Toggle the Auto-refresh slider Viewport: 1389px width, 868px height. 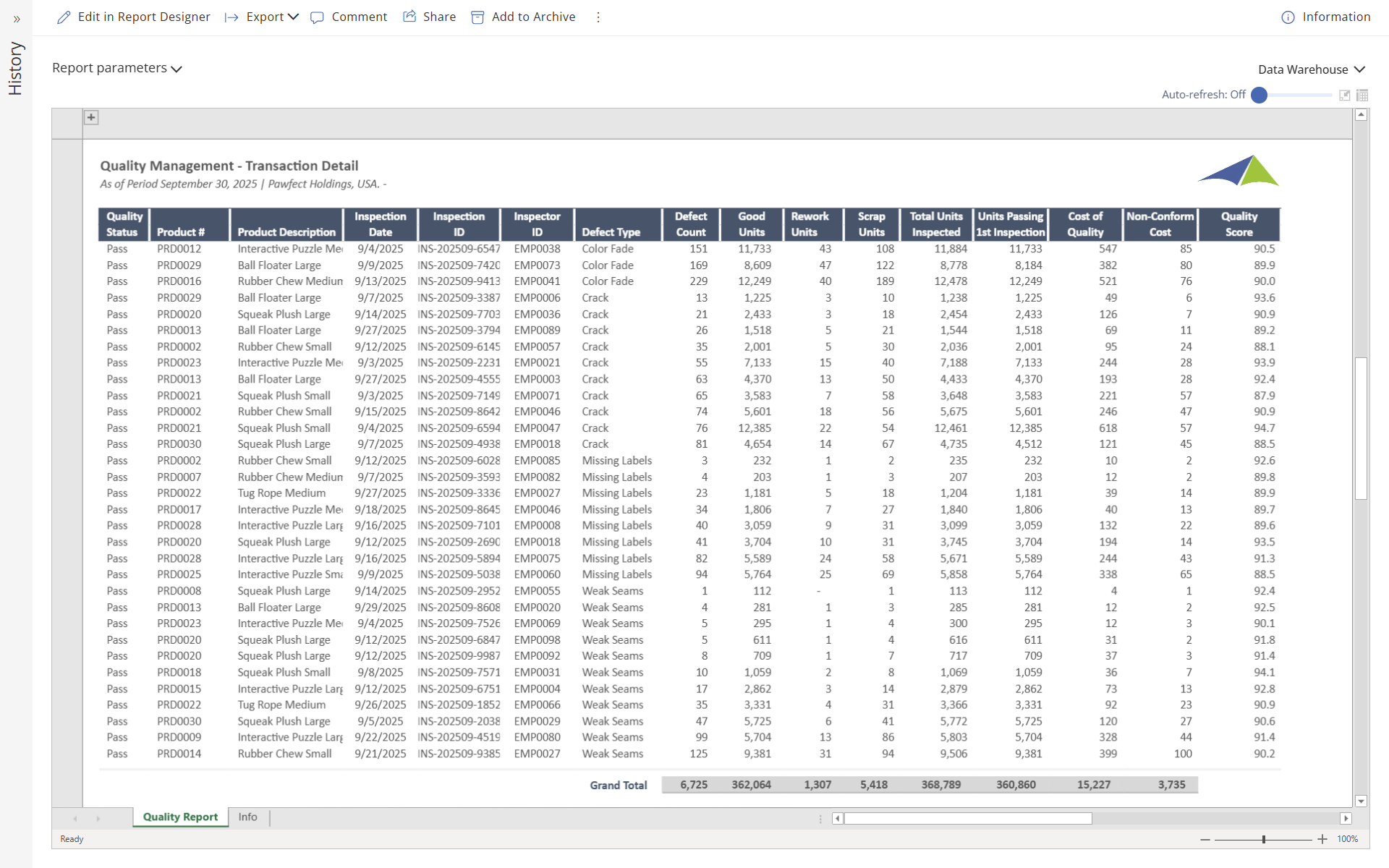pyautogui.click(x=1260, y=95)
